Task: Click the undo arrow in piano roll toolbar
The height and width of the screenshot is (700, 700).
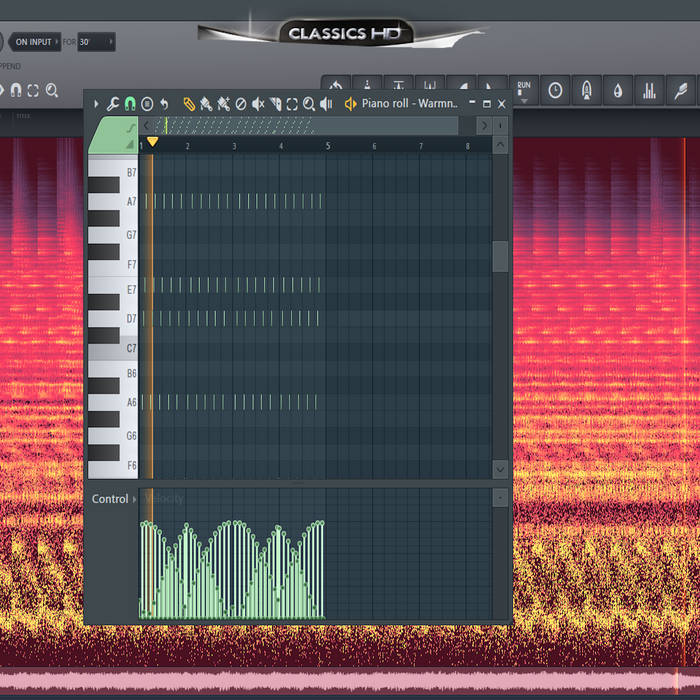Action: 164,104
